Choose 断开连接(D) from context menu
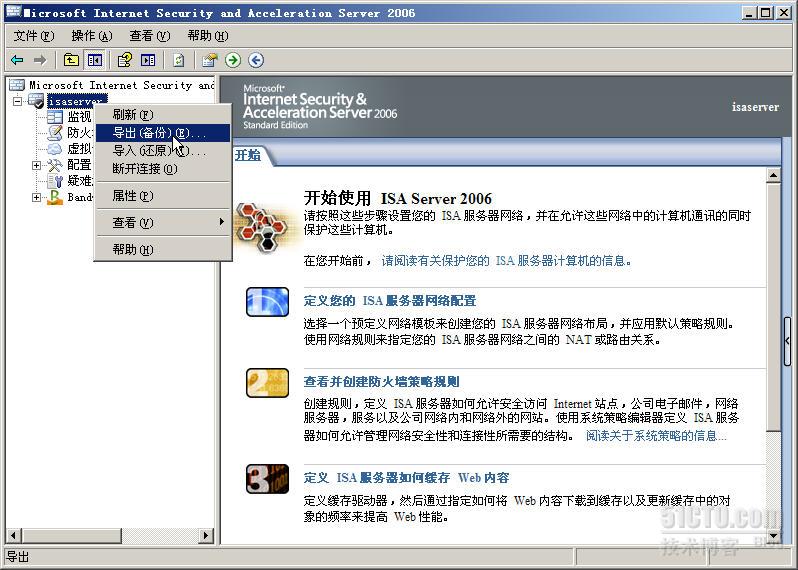The height and width of the screenshot is (570, 798). click(x=163, y=169)
